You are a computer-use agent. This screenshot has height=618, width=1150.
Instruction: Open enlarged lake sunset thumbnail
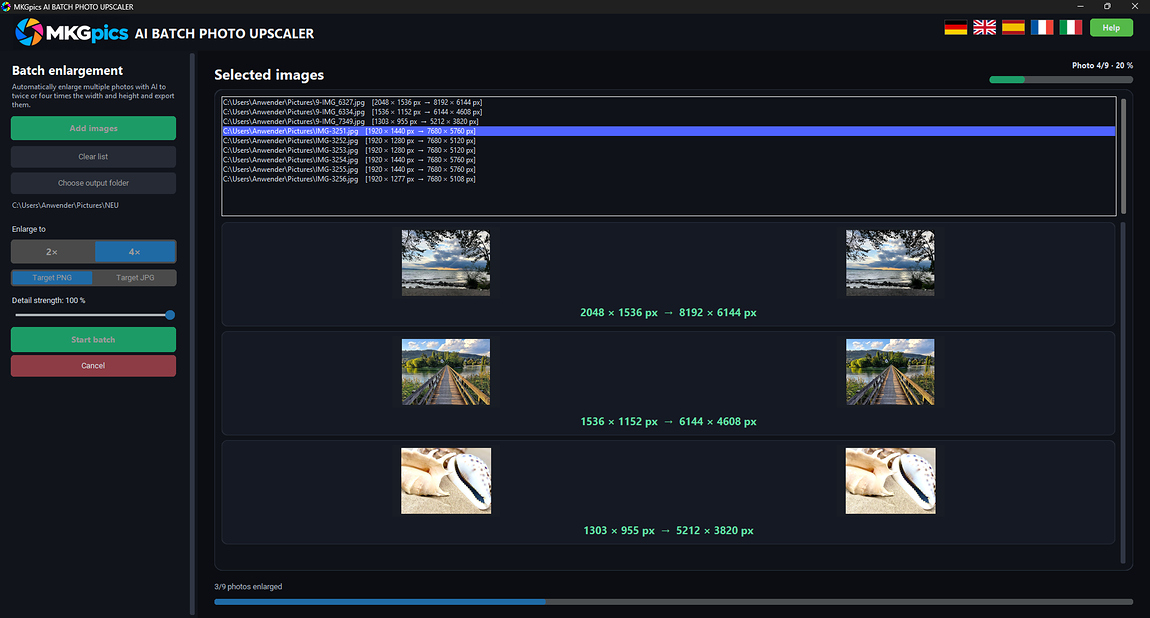point(890,263)
